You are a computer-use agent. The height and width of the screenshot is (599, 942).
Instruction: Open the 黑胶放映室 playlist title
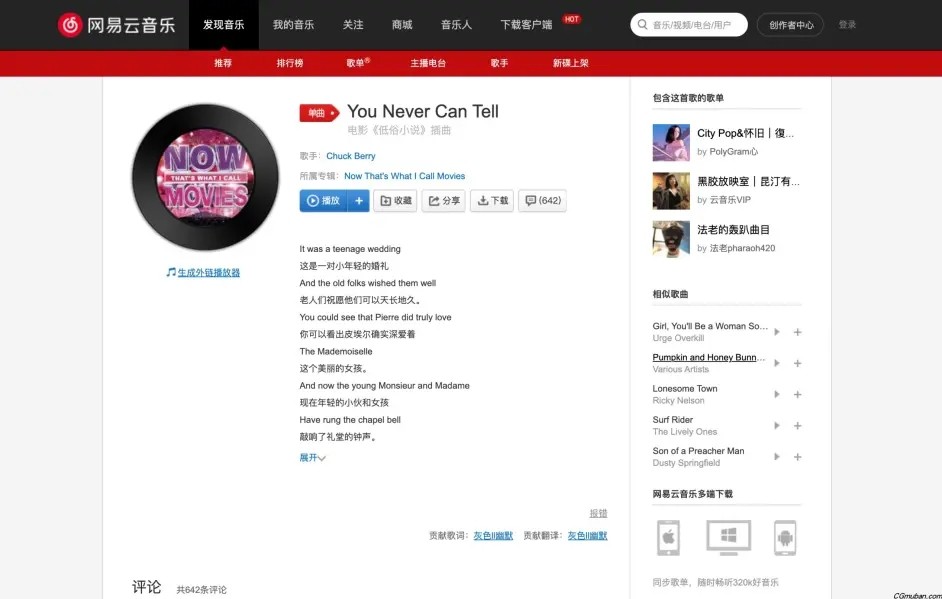[x=748, y=181]
